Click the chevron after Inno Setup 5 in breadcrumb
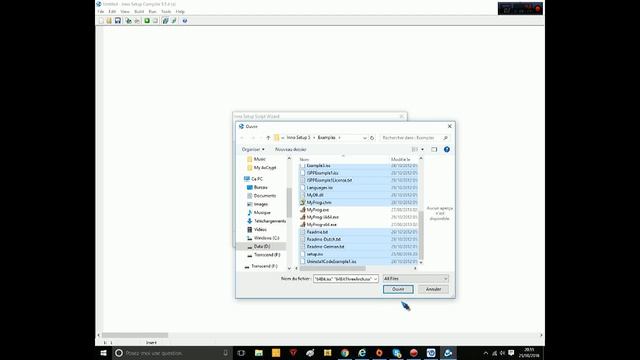640x360 pixels. (x=314, y=138)
